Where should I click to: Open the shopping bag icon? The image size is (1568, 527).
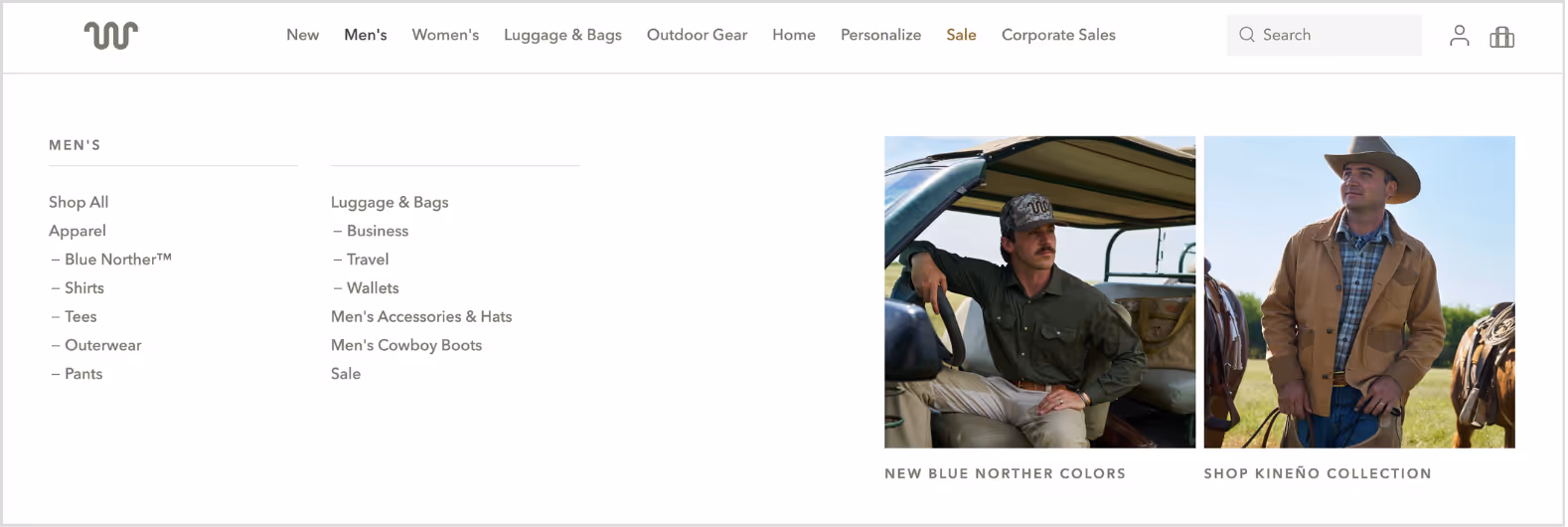1501,37
